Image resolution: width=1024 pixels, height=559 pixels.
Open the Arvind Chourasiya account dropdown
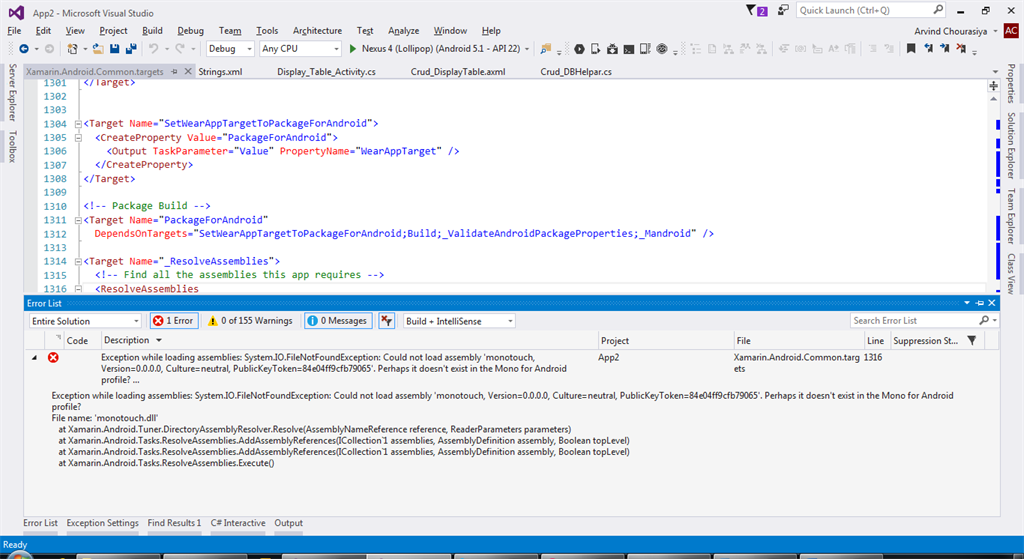tap(955, 31)
